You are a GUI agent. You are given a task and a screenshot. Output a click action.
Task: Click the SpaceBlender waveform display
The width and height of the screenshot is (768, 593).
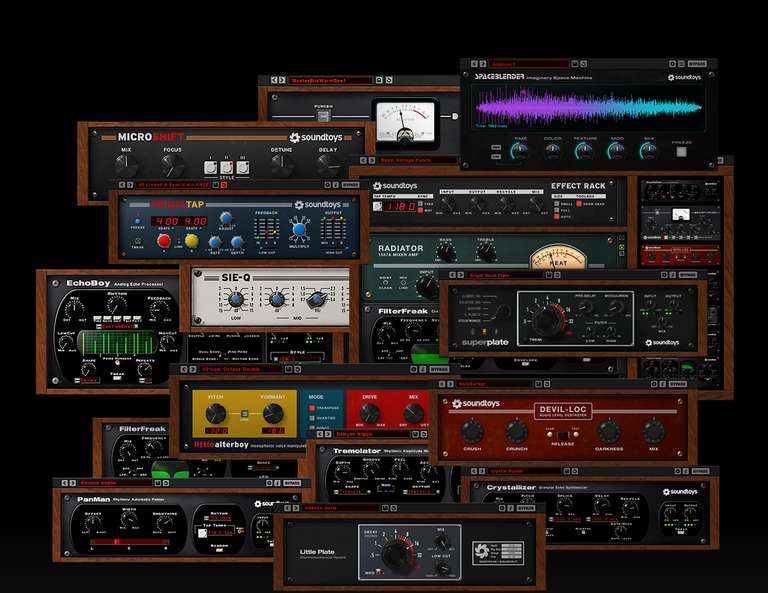pyautogui.click(x=588, y=108)
